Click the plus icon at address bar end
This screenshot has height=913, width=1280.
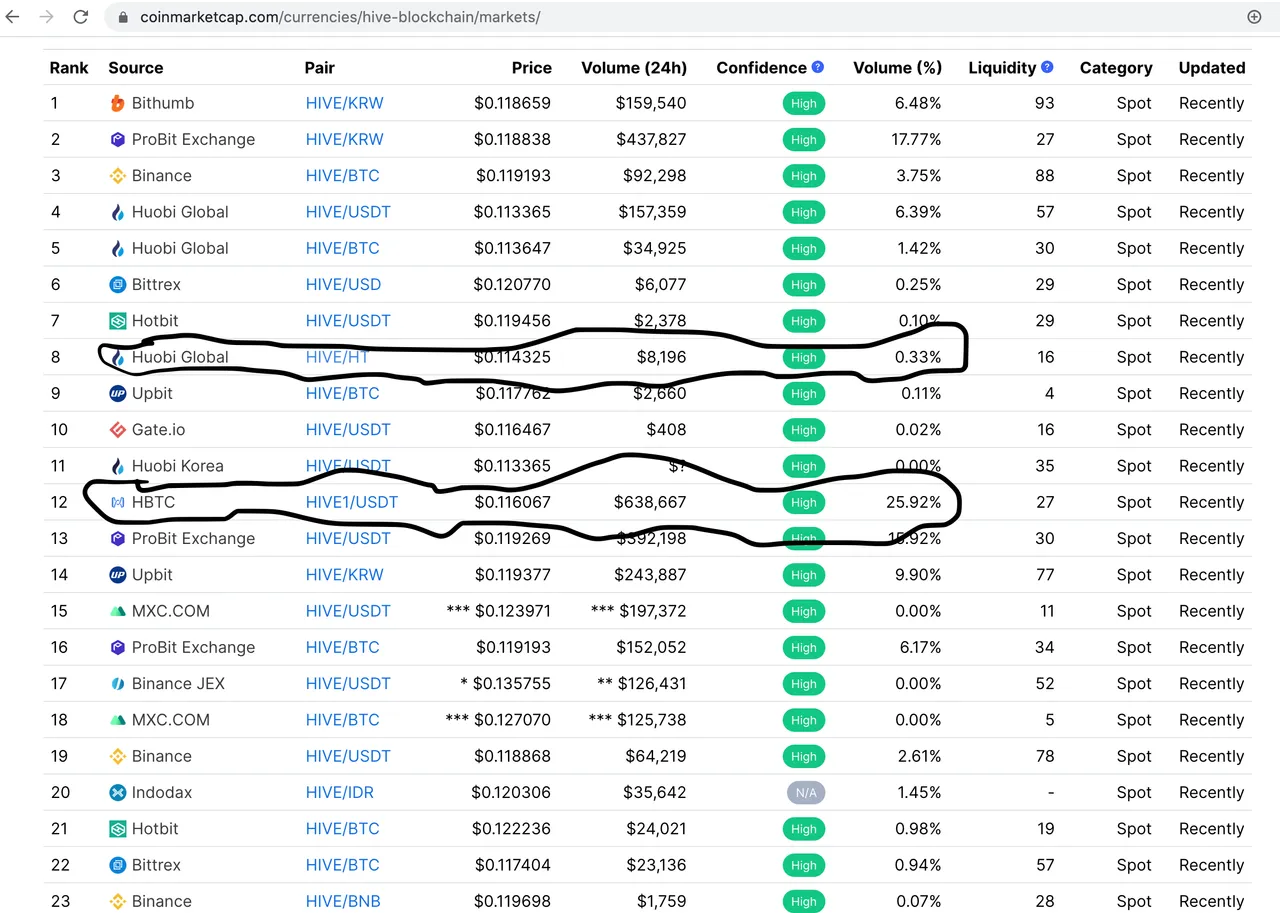[x=1254, y=17]
